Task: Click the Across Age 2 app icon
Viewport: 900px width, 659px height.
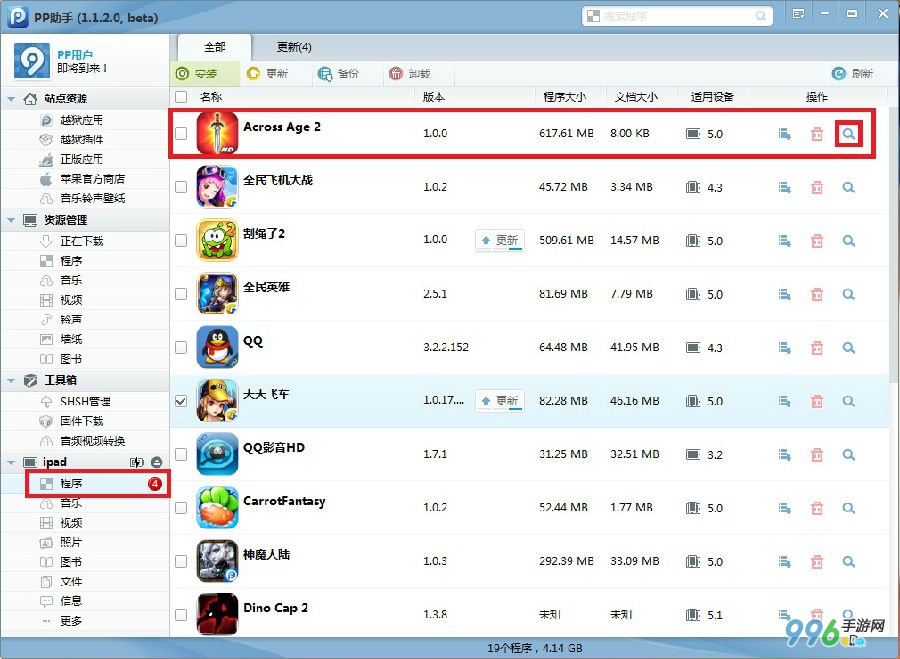Action: pos(217,133)
